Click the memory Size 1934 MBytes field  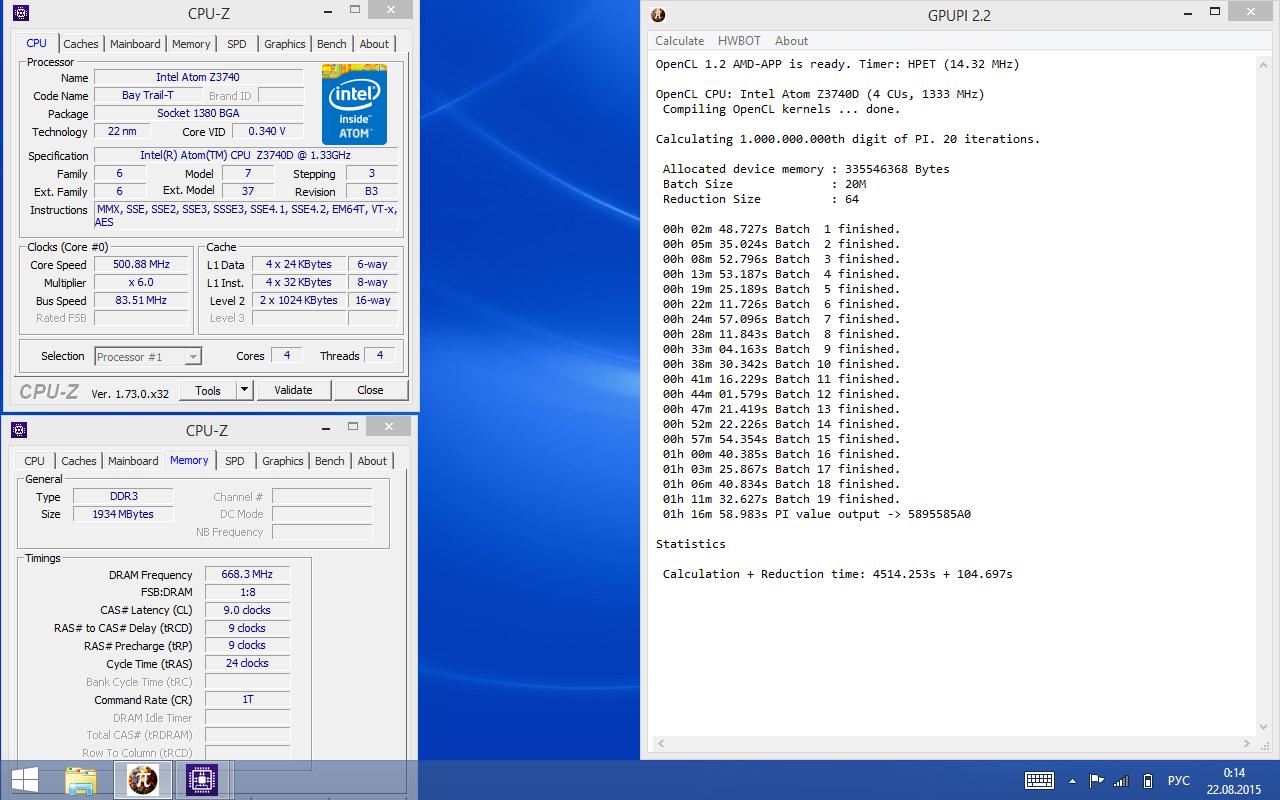click(121, 514)
